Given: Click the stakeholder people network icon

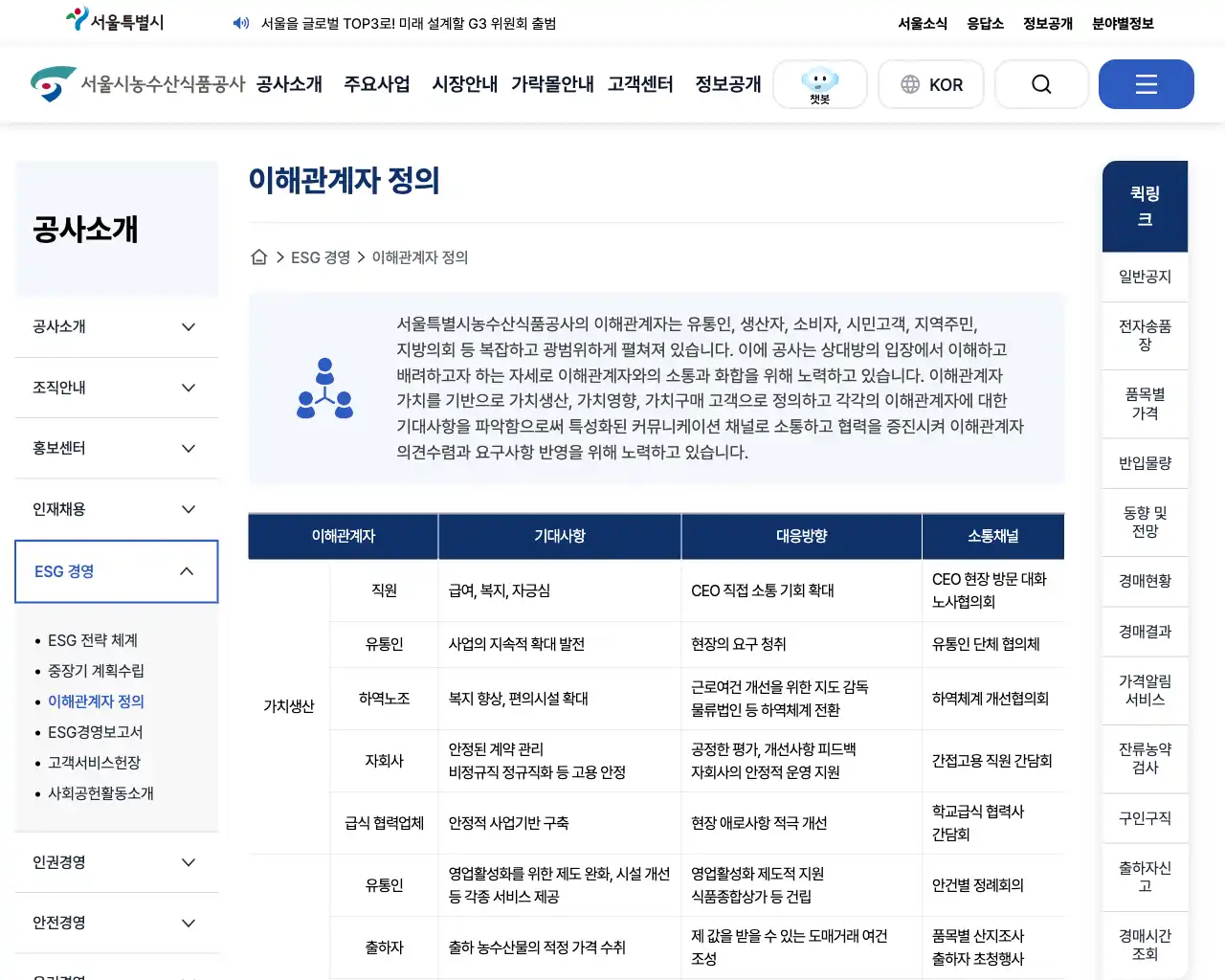Looking at the screenshot, I should (325, 389).
